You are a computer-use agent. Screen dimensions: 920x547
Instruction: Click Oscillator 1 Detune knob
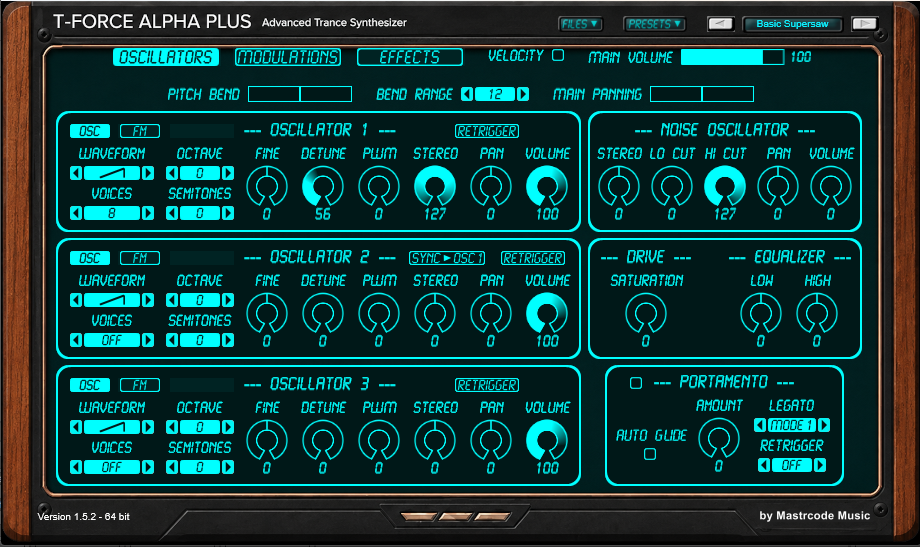(323, 186)
